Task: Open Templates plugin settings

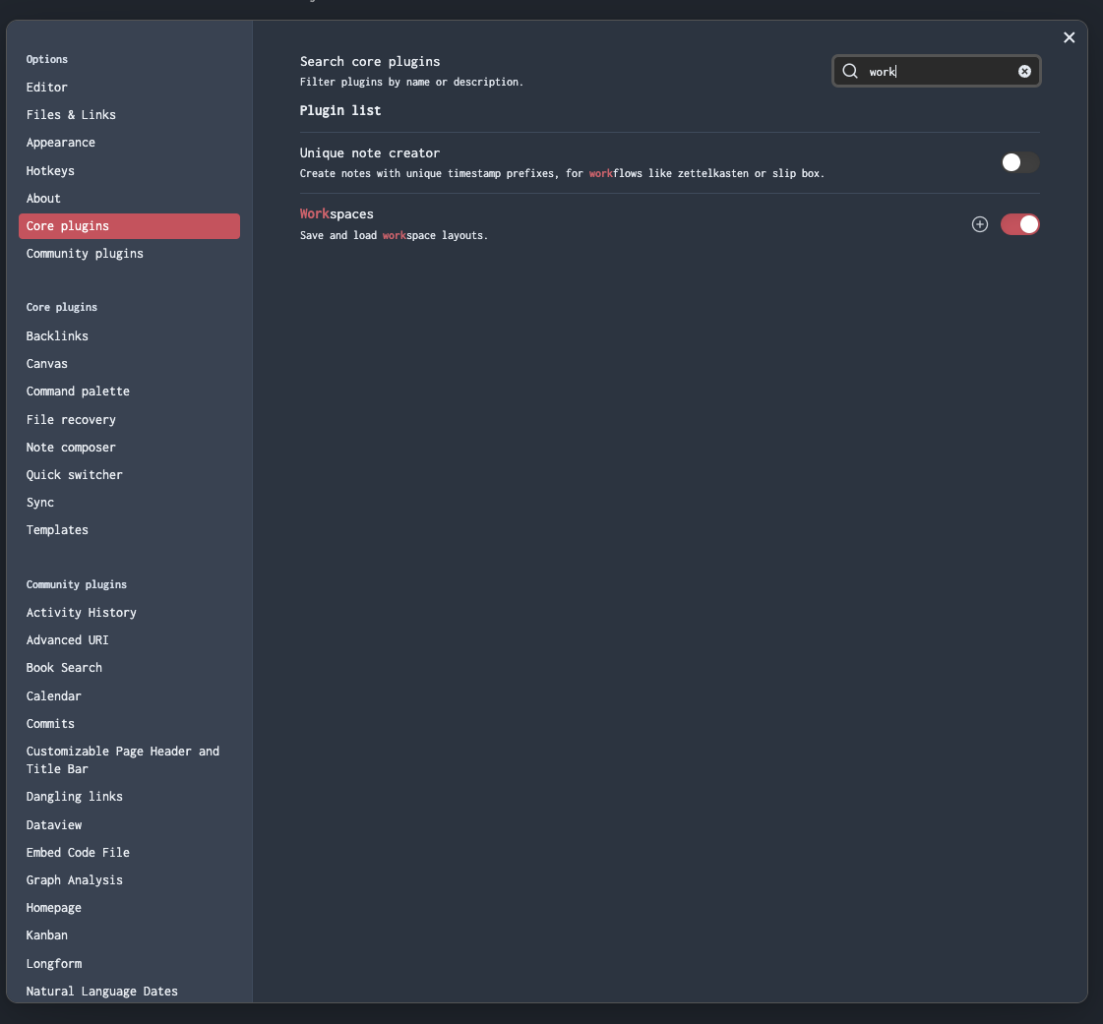Action: coord(57,530)
